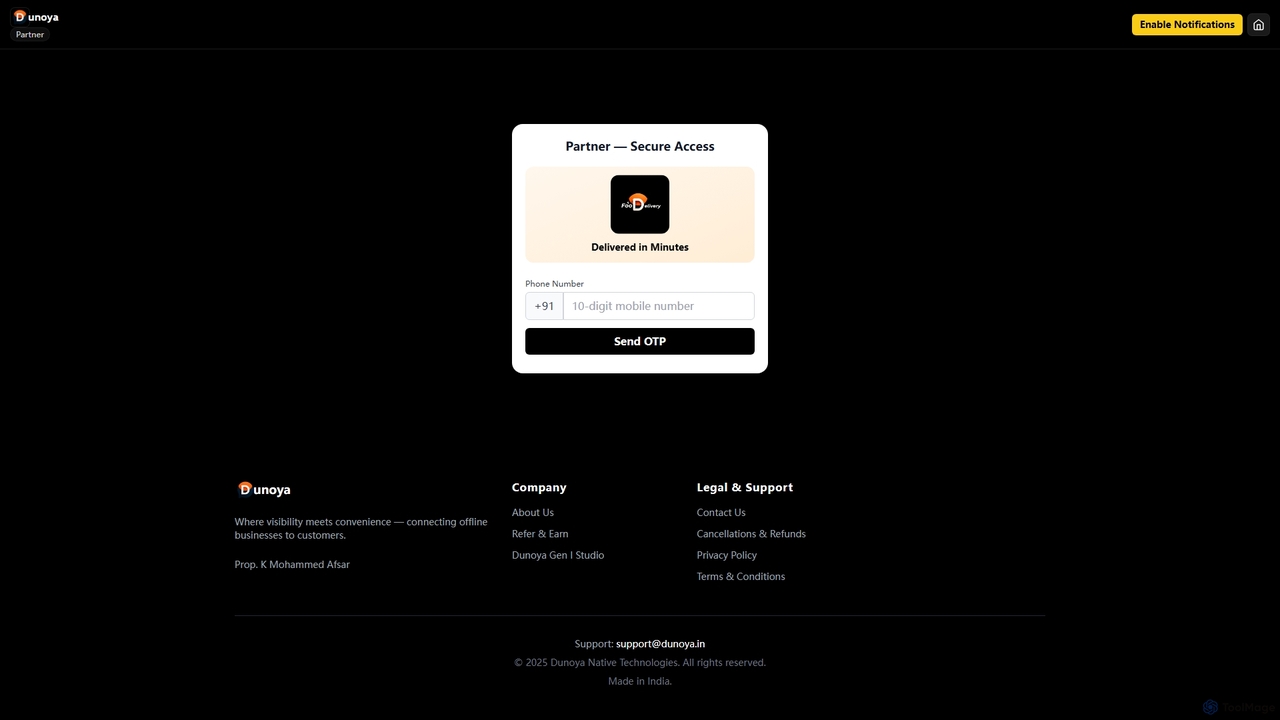This screenshot has width=1280, height=720.
Task: Click the Food Delivery logo thumbnail
Action: tap(640, 204)
